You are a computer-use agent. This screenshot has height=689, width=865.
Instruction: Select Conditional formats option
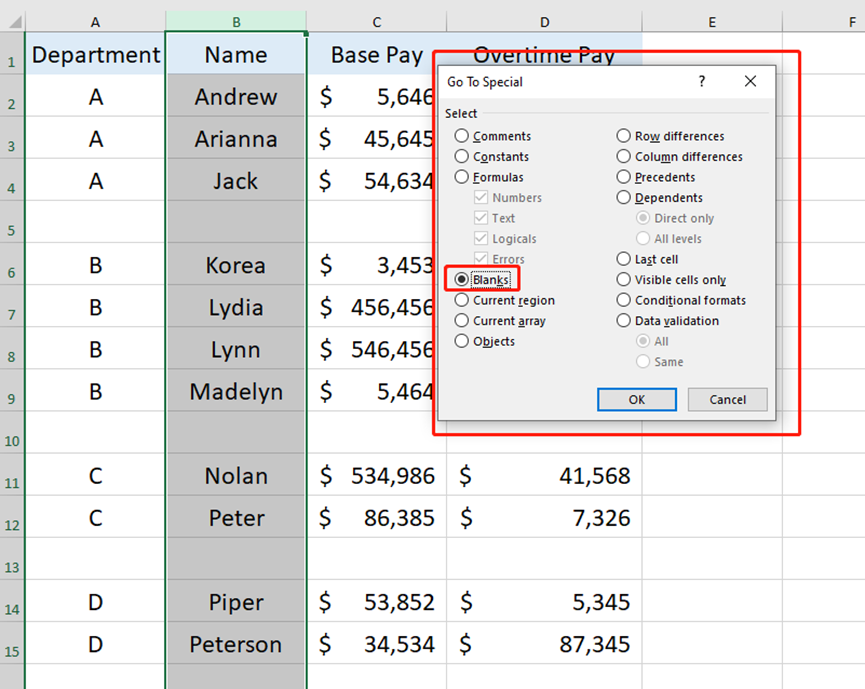click(x=623, y=300)
